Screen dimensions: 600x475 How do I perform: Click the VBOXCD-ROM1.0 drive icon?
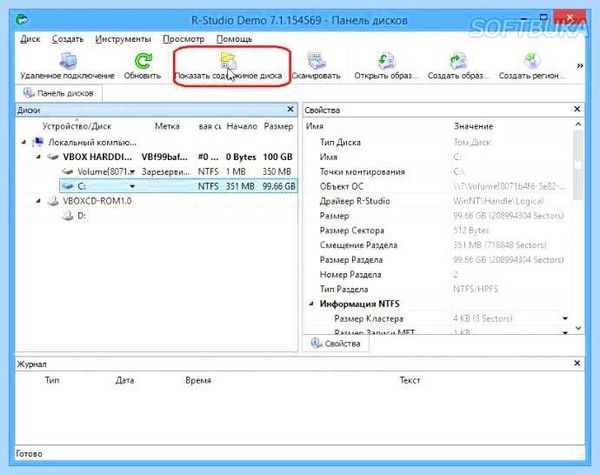pyautogui.click(x=53, y=201)
